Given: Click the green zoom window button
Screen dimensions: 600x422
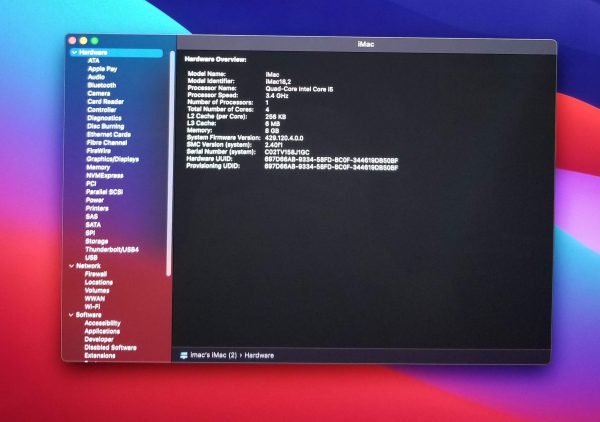Looking at the screenshot, I should [x=96, y=40].
